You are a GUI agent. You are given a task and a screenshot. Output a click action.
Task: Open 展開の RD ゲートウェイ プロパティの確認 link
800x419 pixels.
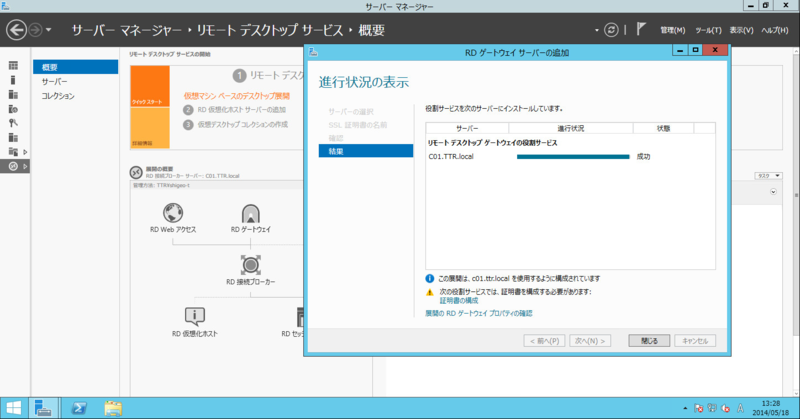point(479,313)
